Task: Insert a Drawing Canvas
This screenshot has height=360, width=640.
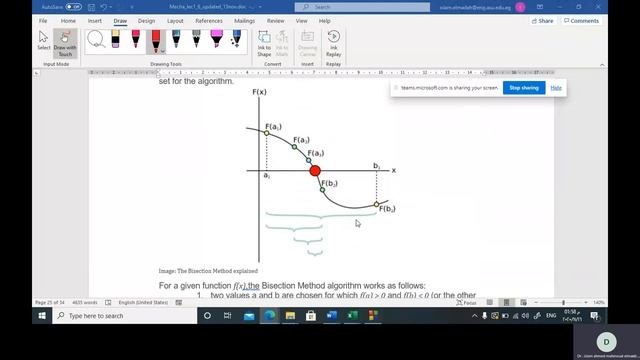Action: tap(307, 44)
